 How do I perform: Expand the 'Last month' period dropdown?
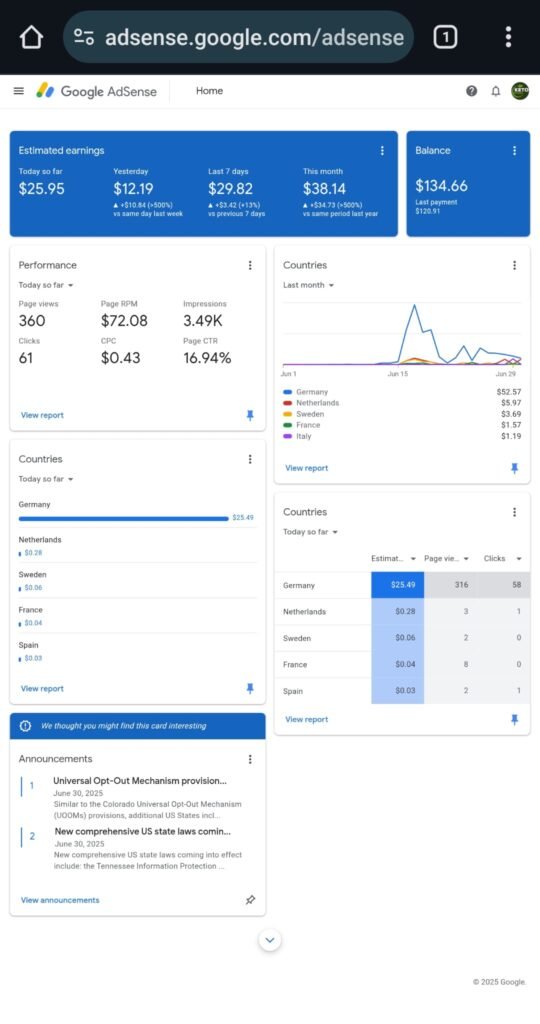308,285
